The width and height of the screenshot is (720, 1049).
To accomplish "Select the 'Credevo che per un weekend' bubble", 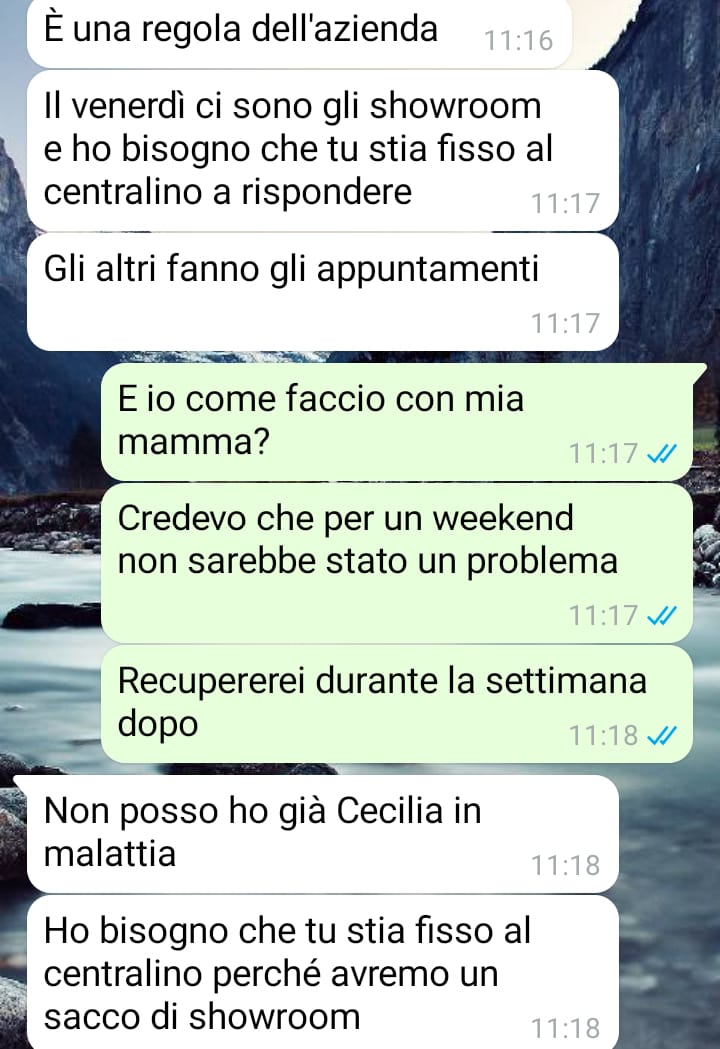I will point(397,563).
